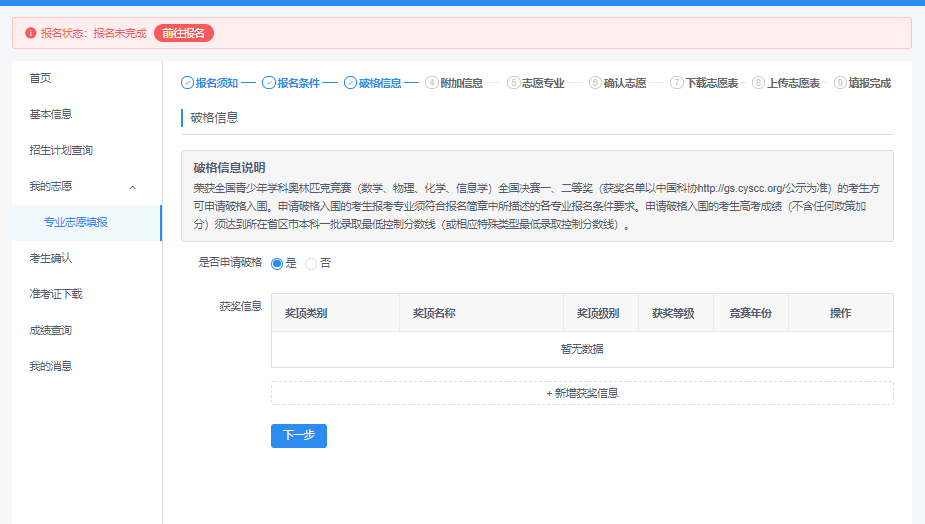Image resolution: width=925 pixels, height=524 pixels.
Task: Click step 6 circle icon 确认志愿
Action: 595,83
